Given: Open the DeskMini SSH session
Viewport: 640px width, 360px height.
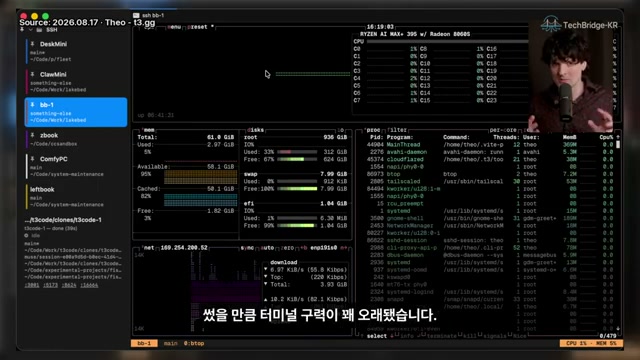Looking at the screenshot, I should 76,51.
